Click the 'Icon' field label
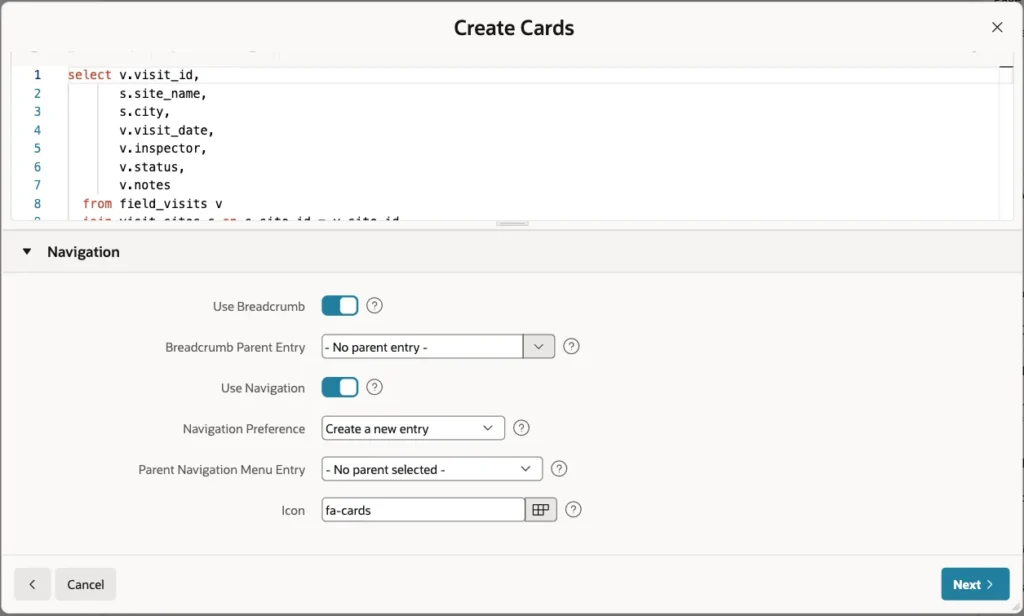This screenshot has height=616, width=1024. [x=293, y=510]
